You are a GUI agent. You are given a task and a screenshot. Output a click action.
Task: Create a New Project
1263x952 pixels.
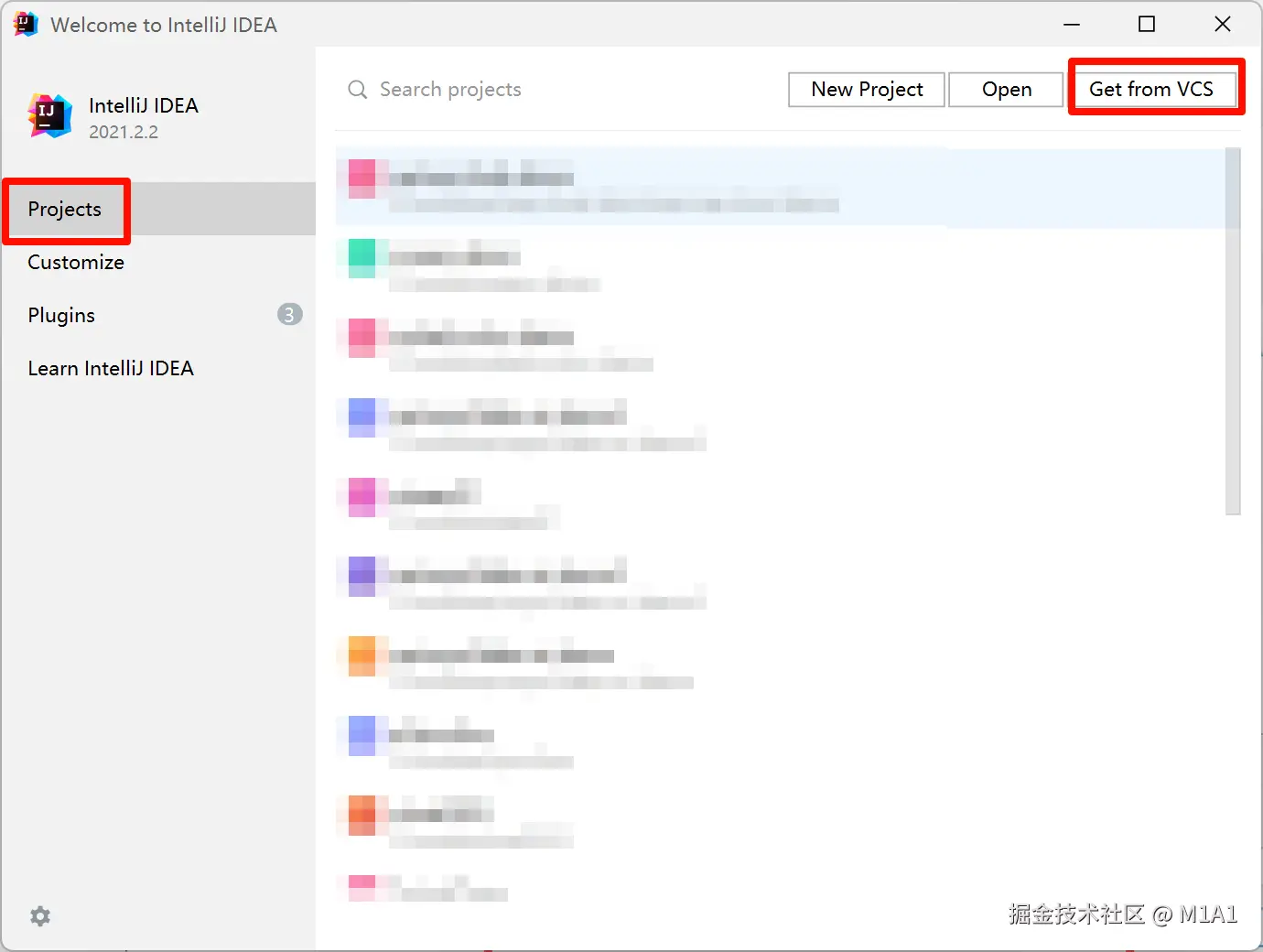click(x=867, y=90)
